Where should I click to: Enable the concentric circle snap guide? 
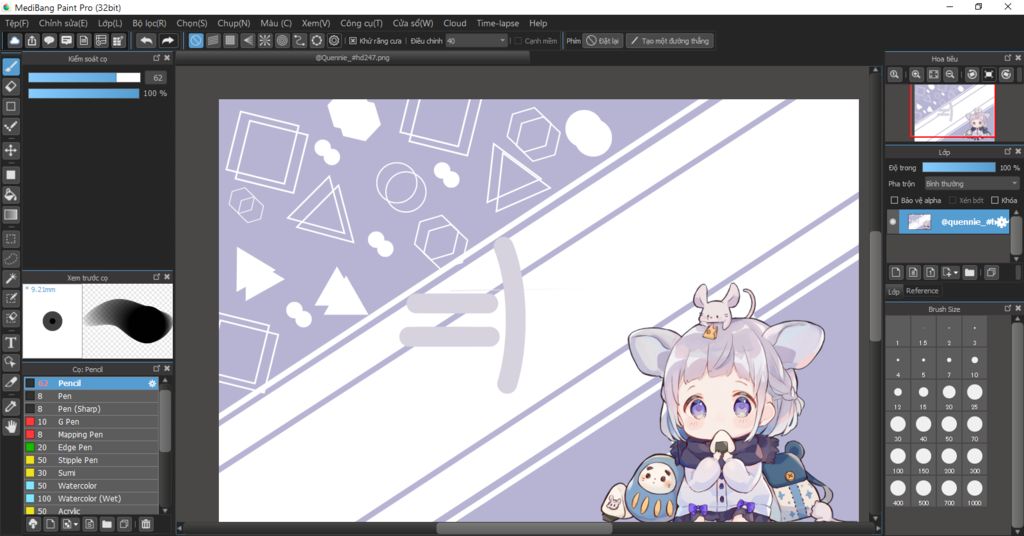pos(282,40)
